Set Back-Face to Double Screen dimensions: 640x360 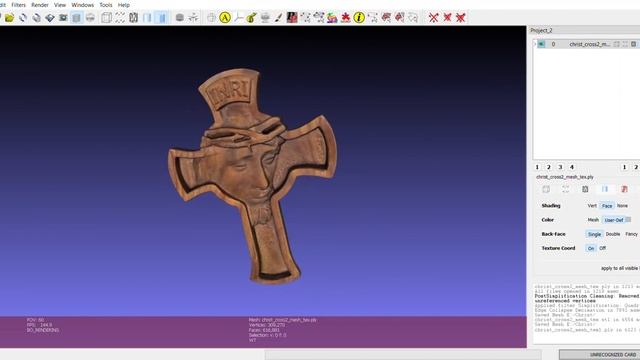(x=613, y=234)
